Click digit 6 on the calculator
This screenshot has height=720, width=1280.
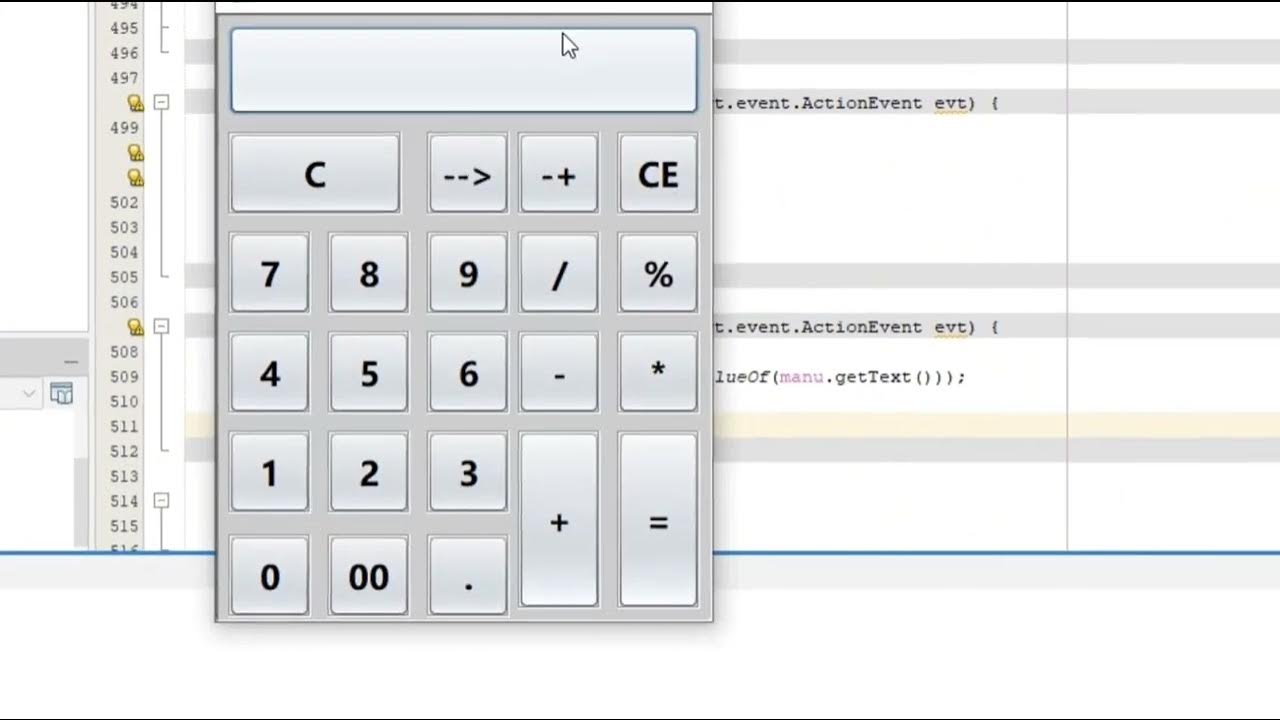pos(468,372)
